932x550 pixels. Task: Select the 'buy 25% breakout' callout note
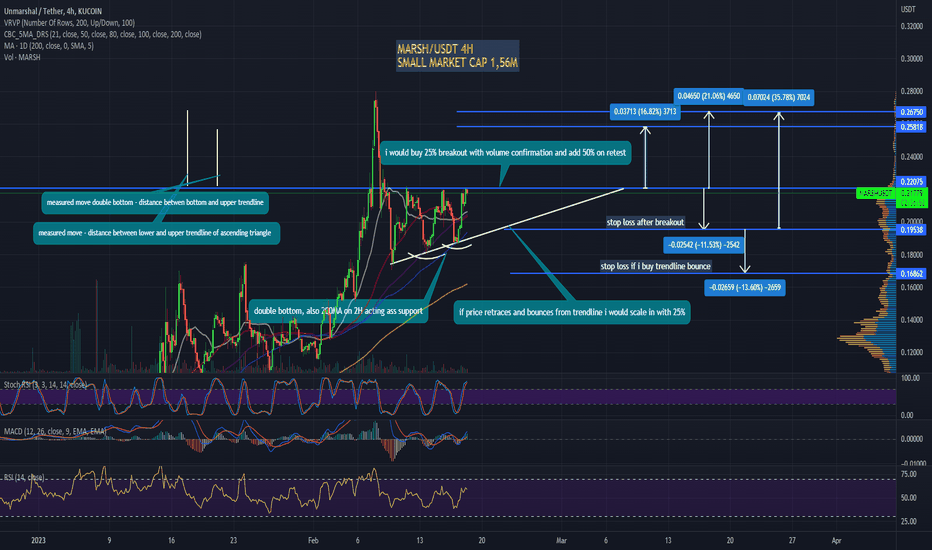[505, 153]
